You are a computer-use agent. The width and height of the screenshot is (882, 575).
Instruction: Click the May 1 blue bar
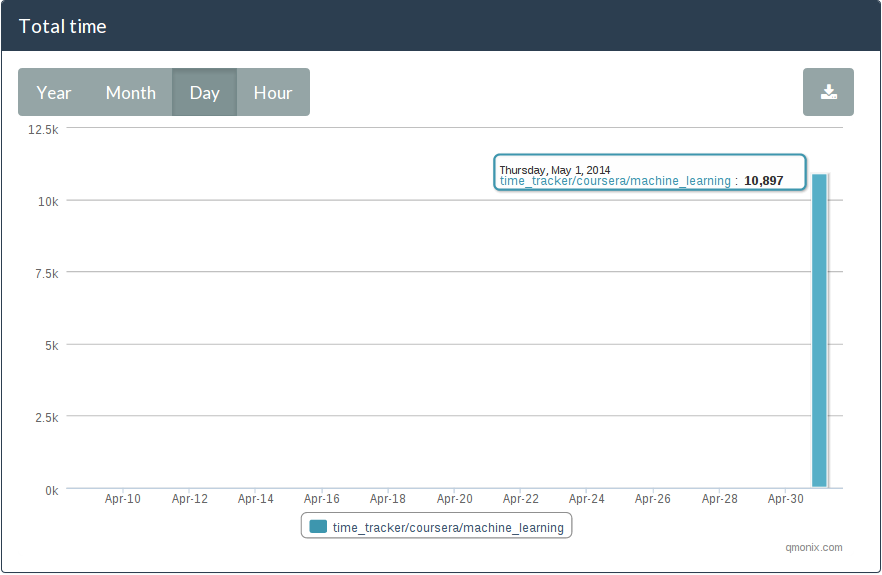820,330
